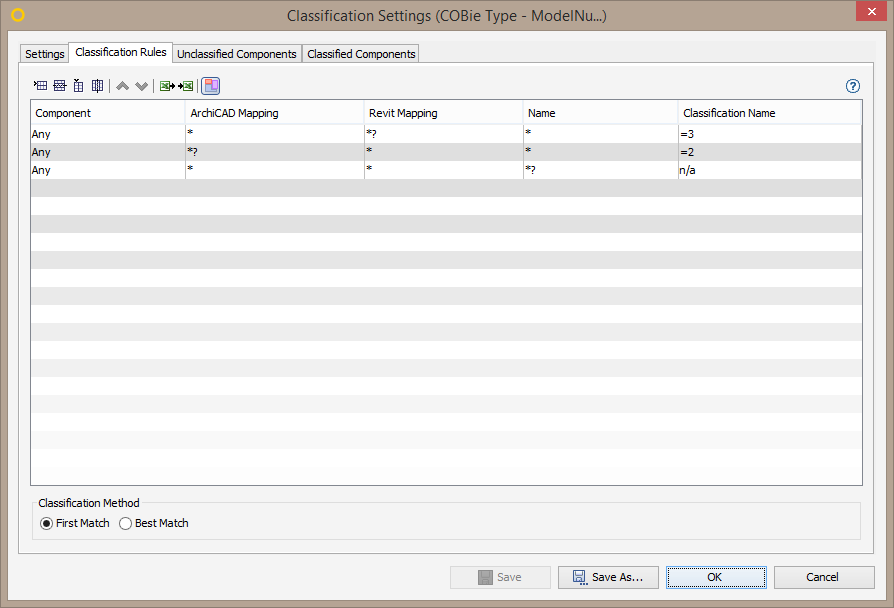Dismiss the dialog with Cancel
This screenshot has width=894, height=608.
[x=823, y=577]
